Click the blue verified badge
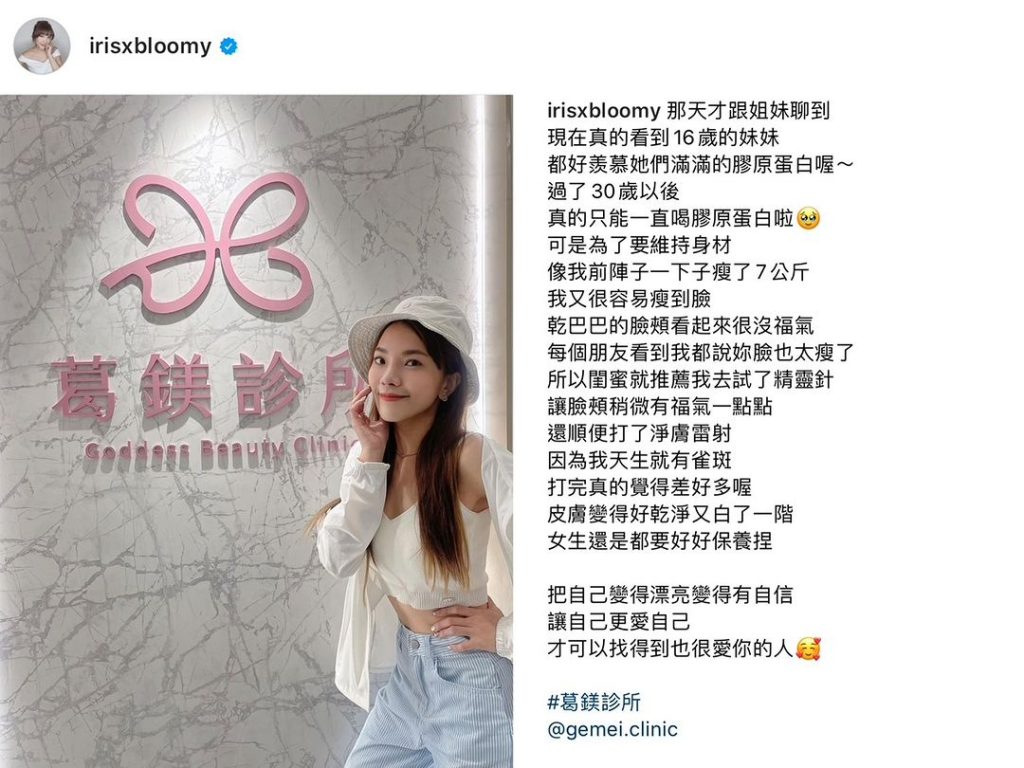This screenshot has width=1024, height=768. click(x=229, y=46)
